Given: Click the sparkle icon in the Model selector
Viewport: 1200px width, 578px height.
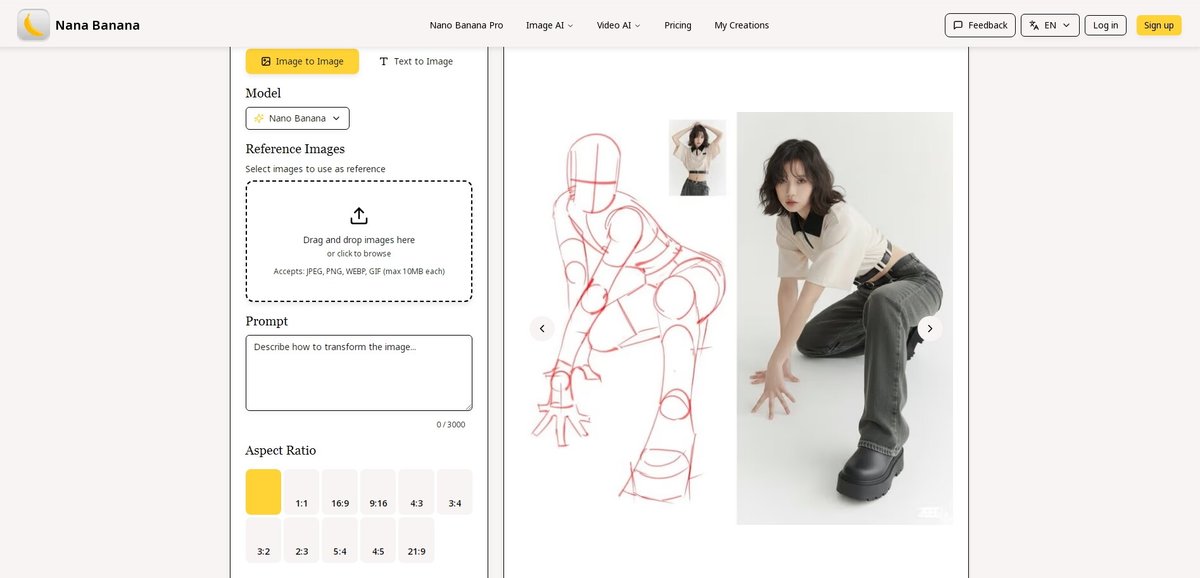Looking at the screenshot, I should pos(259,118).
